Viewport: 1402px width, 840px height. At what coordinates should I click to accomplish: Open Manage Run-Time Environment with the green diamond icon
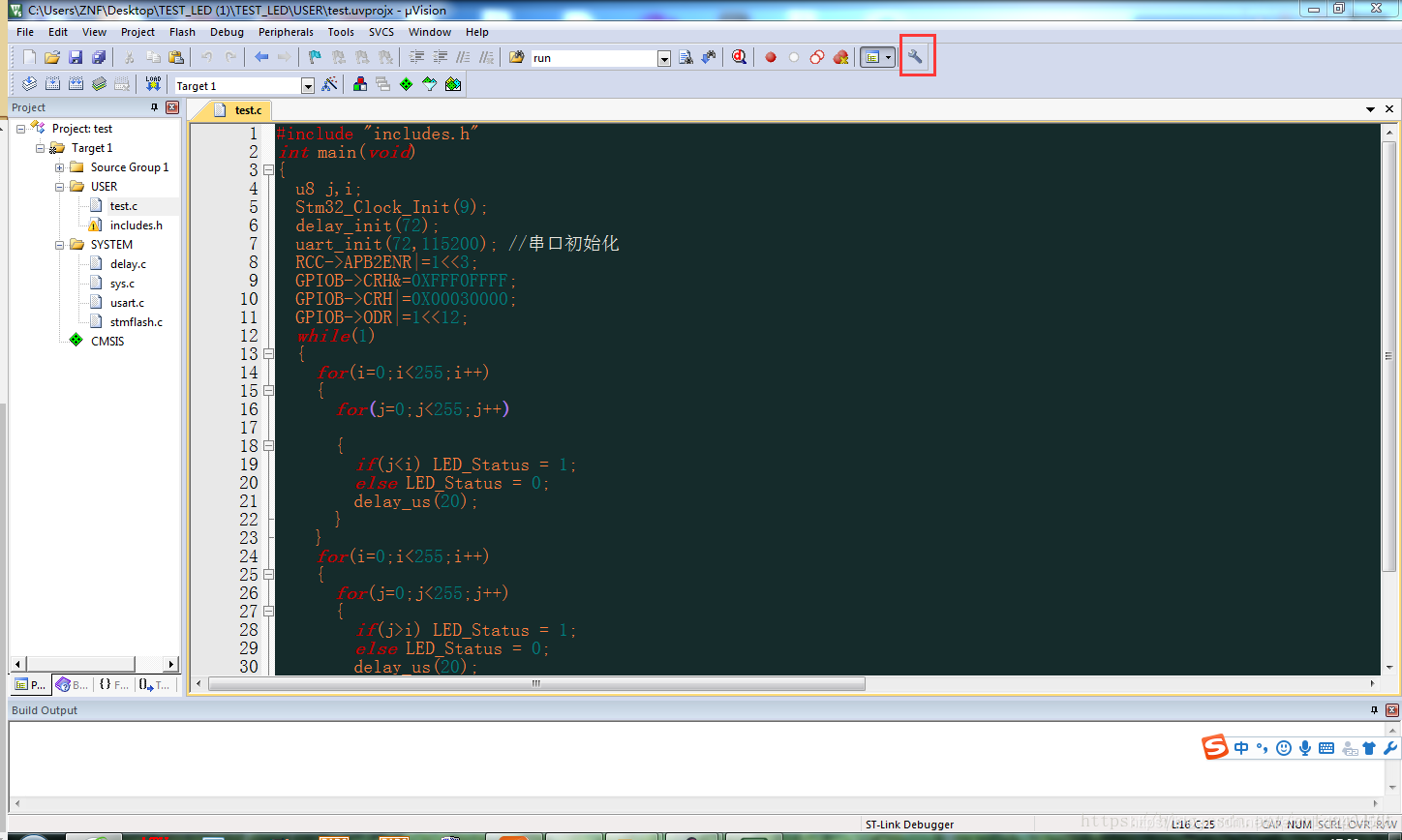click(x=406, y=84)
